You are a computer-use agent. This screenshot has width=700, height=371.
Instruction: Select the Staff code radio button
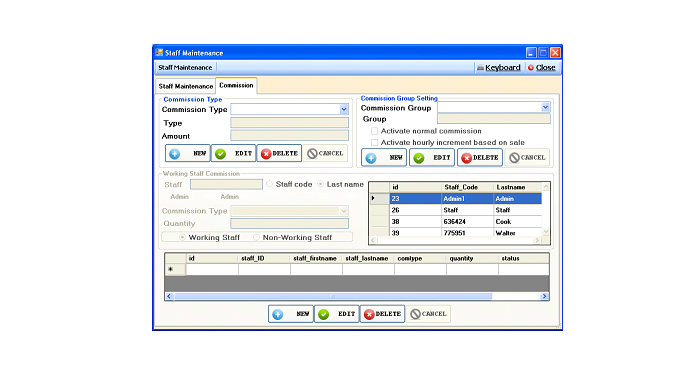pos(270,184)
